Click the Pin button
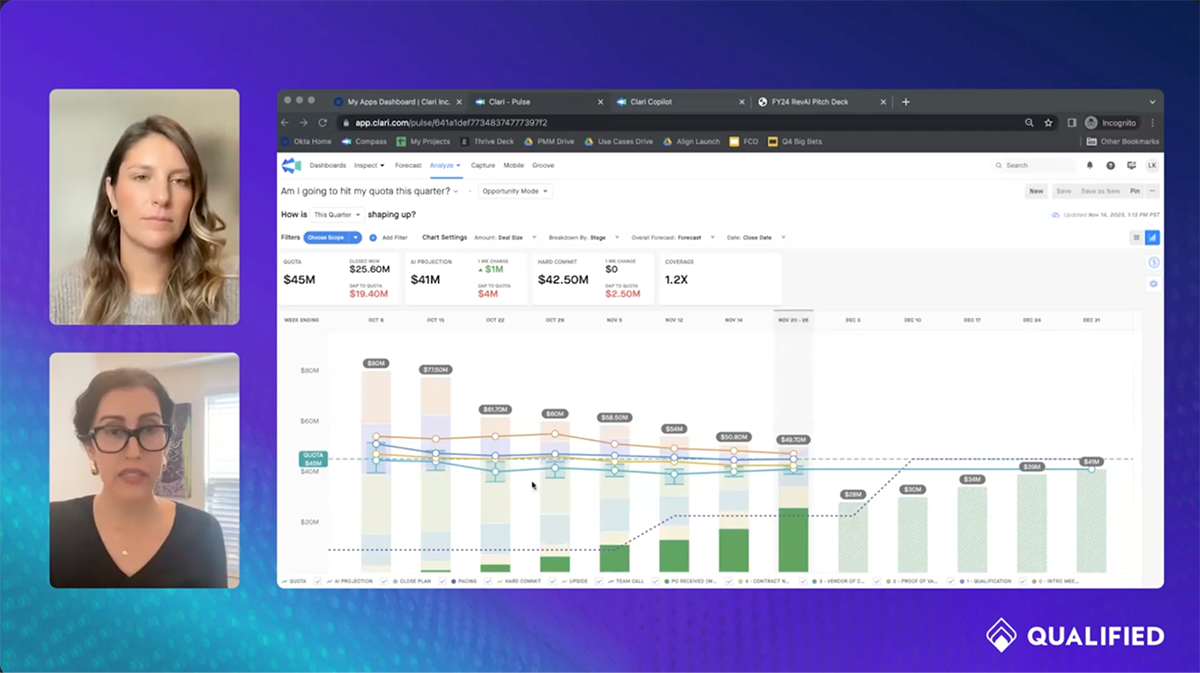1200x673 pixels. 1134,190
